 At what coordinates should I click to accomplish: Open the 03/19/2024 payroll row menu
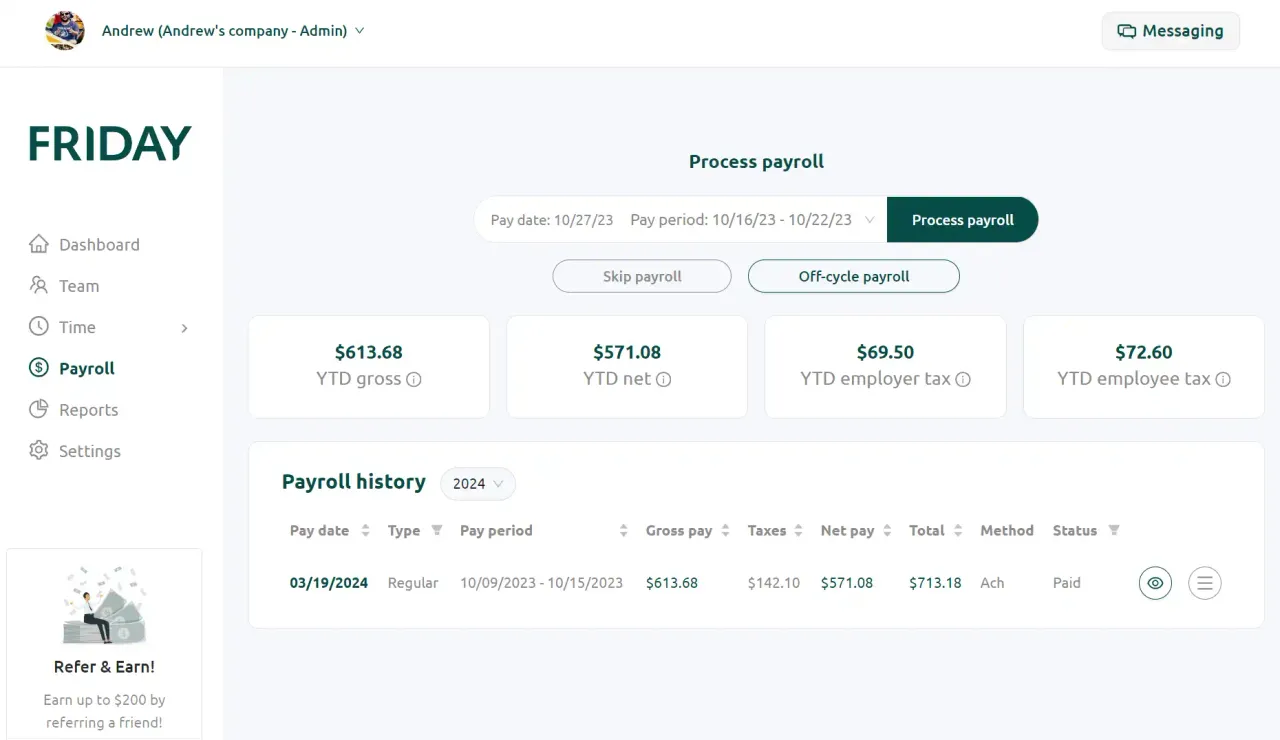[1205, 583]
